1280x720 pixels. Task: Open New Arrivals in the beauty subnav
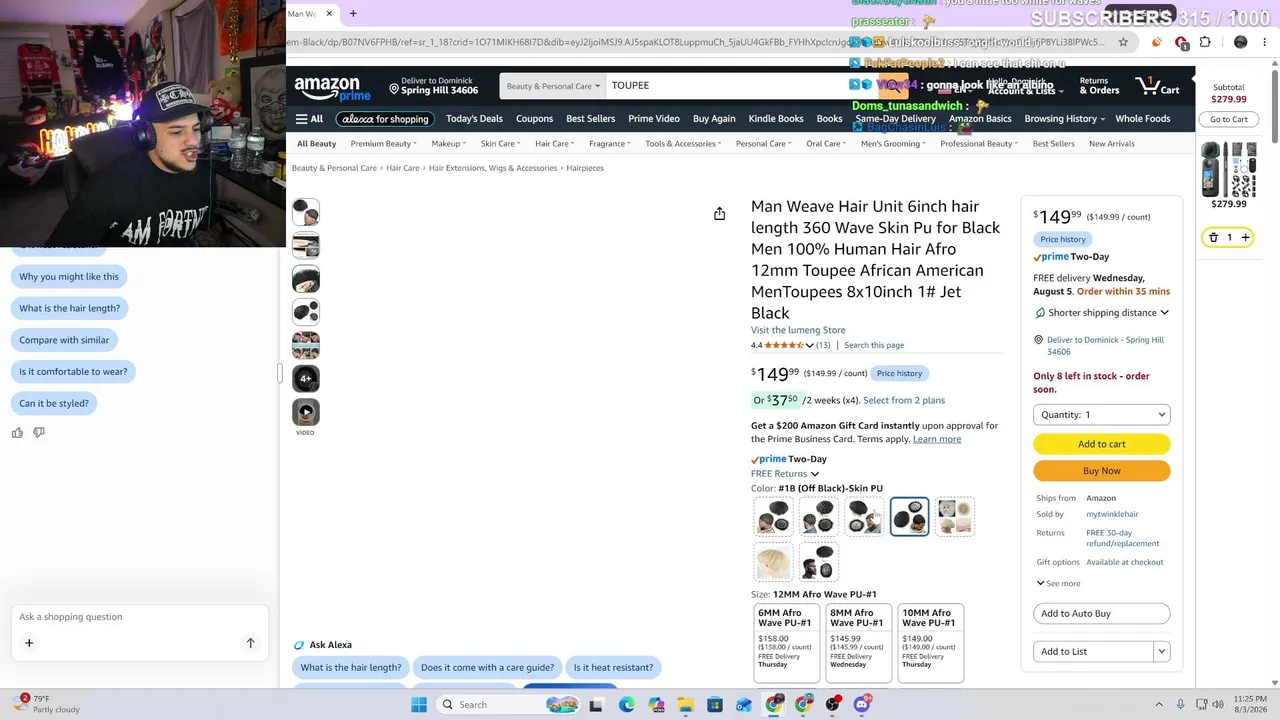tap(1112, 144)
